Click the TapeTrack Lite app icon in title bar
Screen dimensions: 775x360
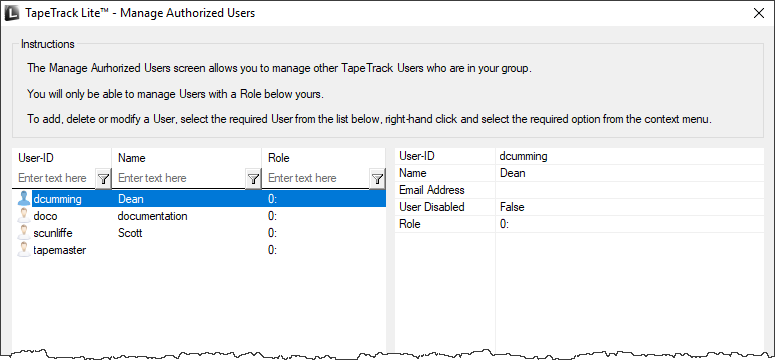coord(12,13)
